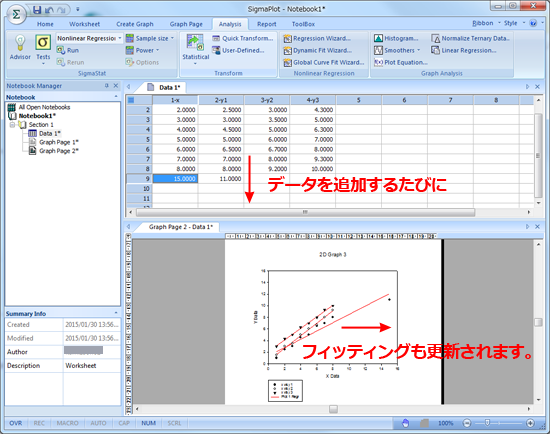Click the Run test button
Viewport: 550px width, 434px height.
68,51
